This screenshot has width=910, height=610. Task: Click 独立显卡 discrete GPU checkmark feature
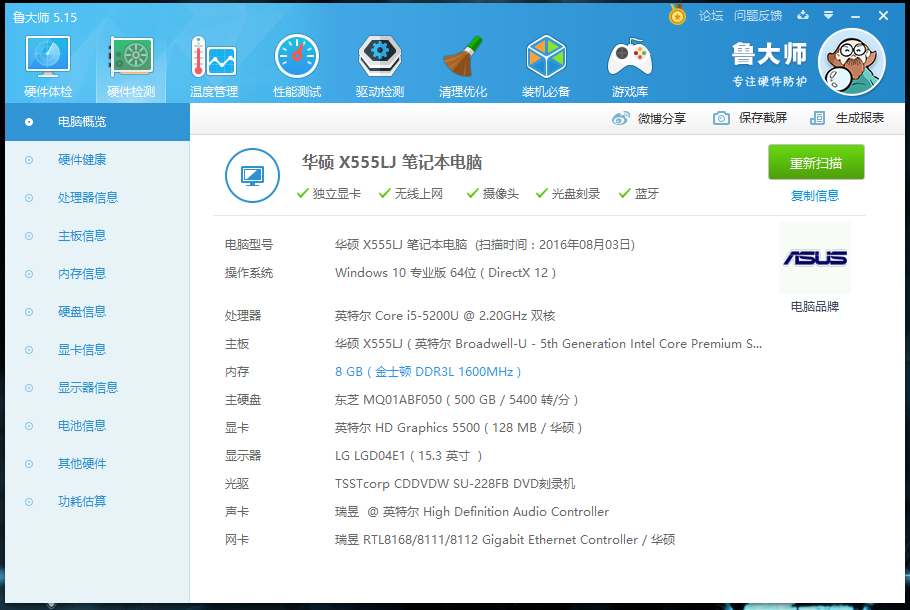point(328,194)
